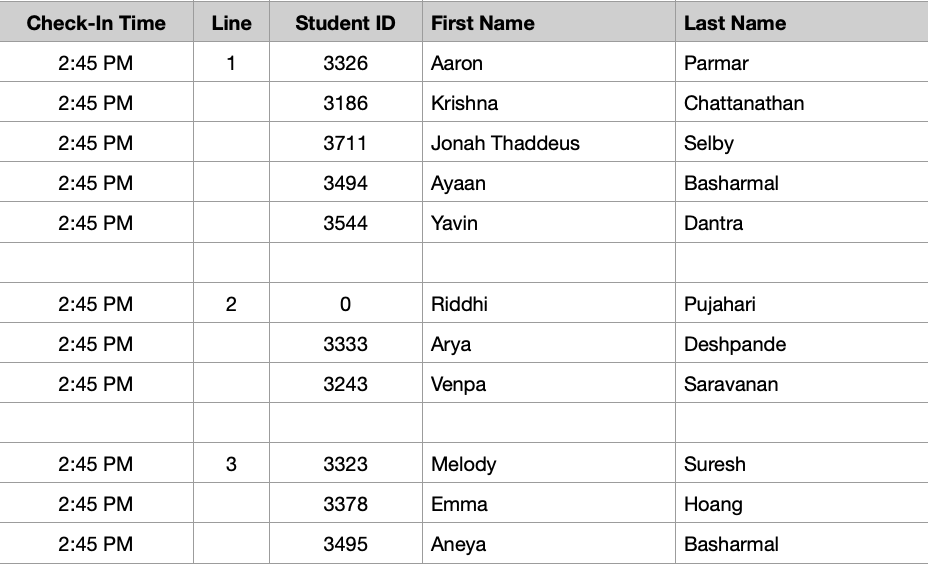The width and height of the screenshot is (928, 568).
Task: Select the Last Name column header
Action: (x=802, y=22)
